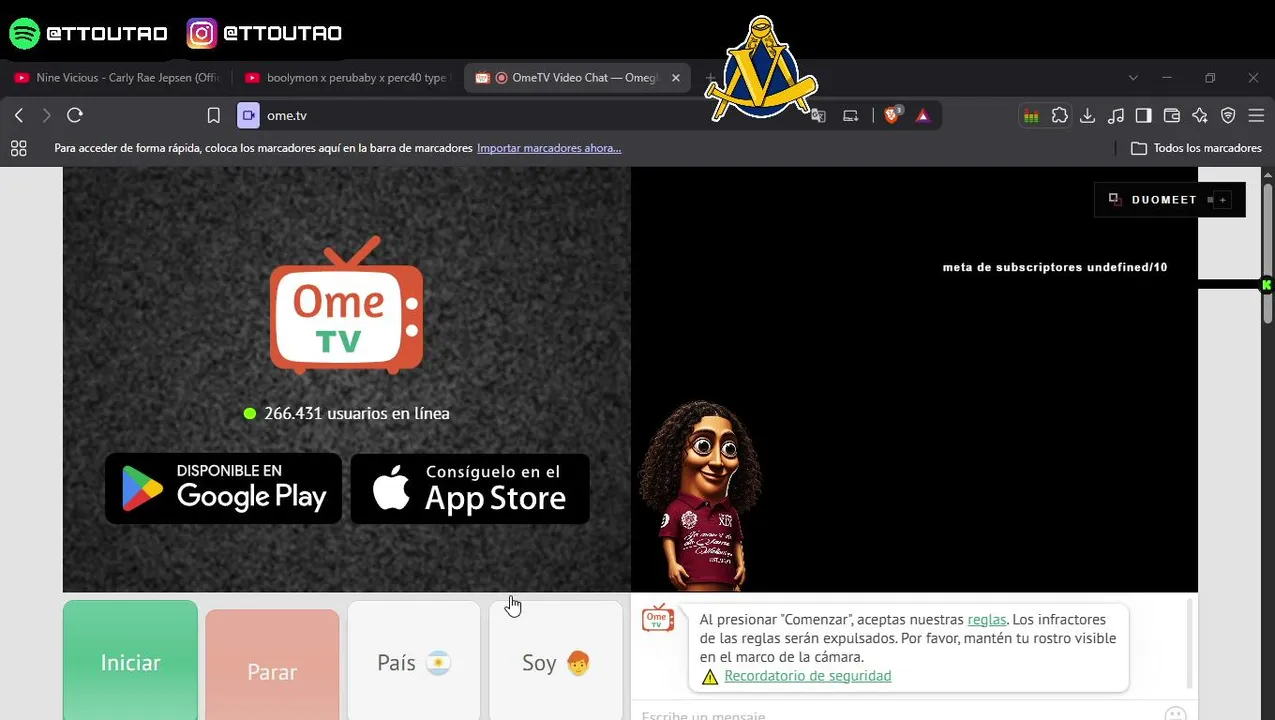Click the meta de subscriptores text
The image size is (1275, 720).
pos(1055,267)
